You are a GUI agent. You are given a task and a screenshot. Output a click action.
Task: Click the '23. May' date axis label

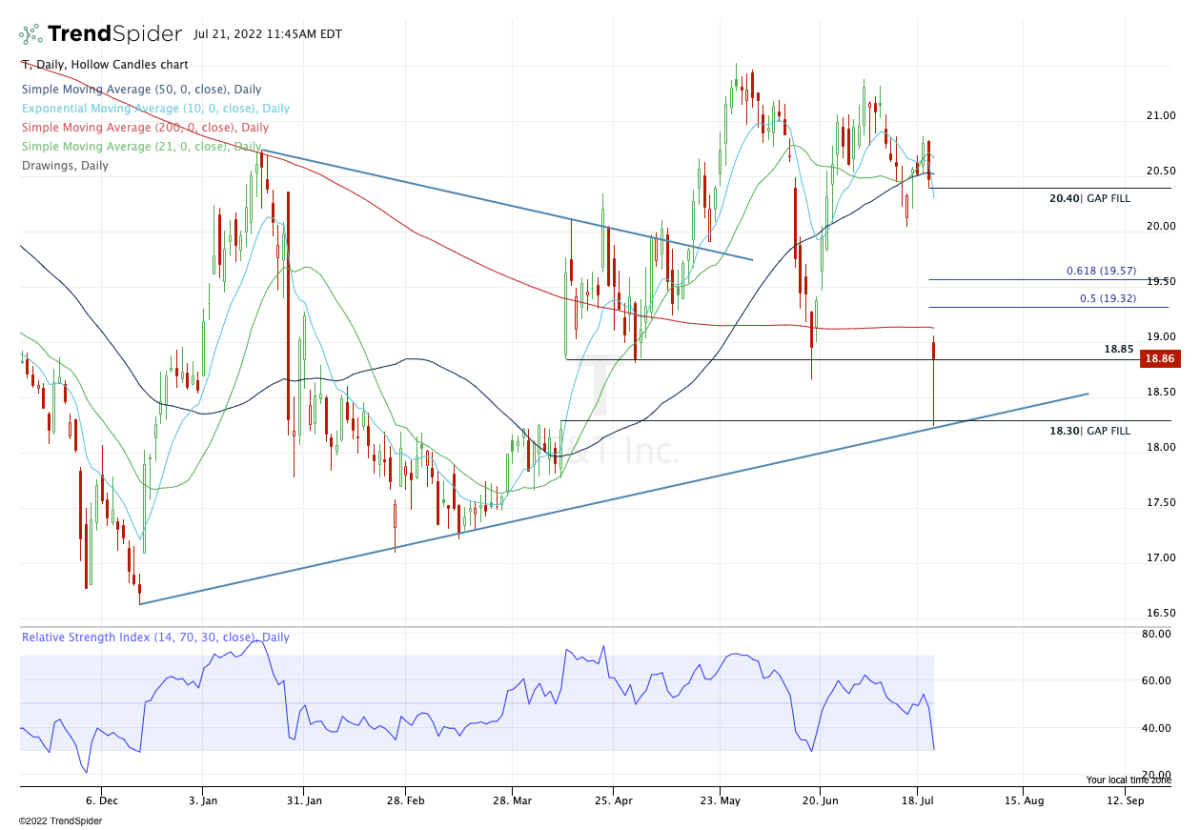click(x=718, y=801)
